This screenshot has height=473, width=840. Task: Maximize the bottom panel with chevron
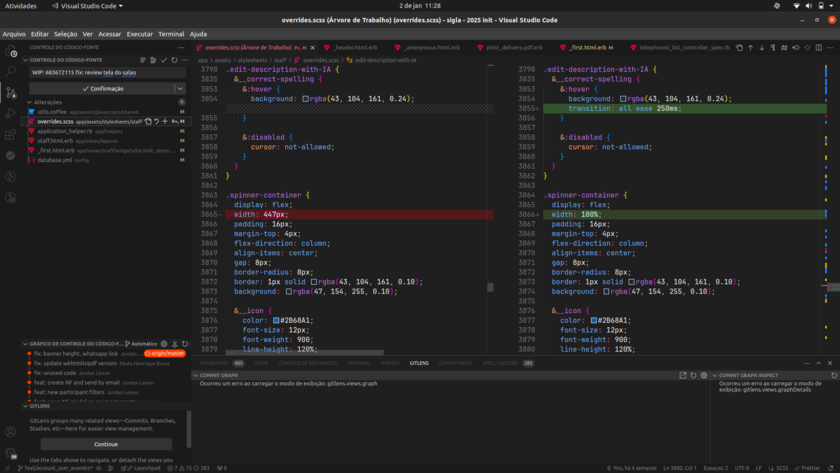pyautogui.click(x=819, y=363)
